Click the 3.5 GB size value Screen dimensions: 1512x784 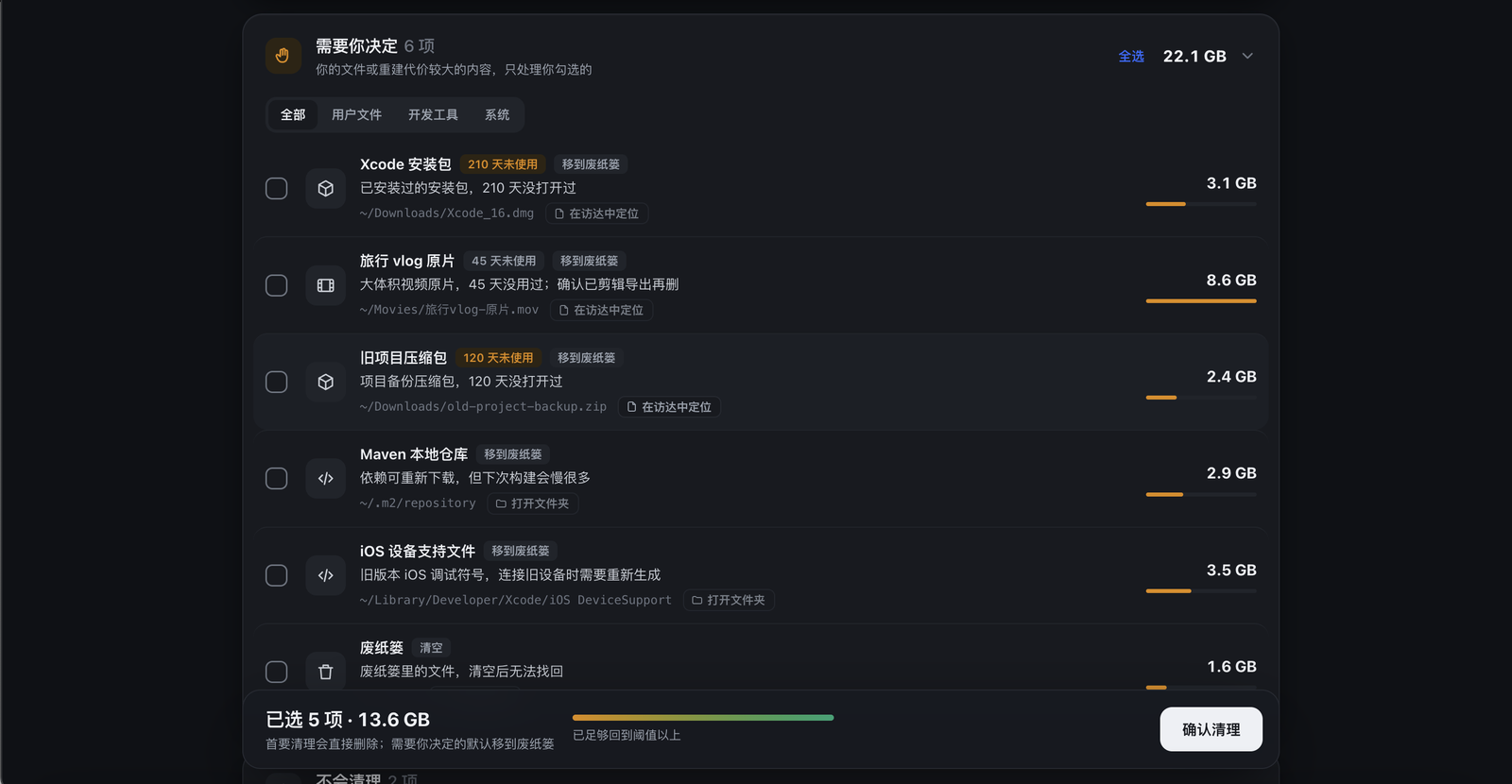pyautogui.click(x=1231, y=571)
